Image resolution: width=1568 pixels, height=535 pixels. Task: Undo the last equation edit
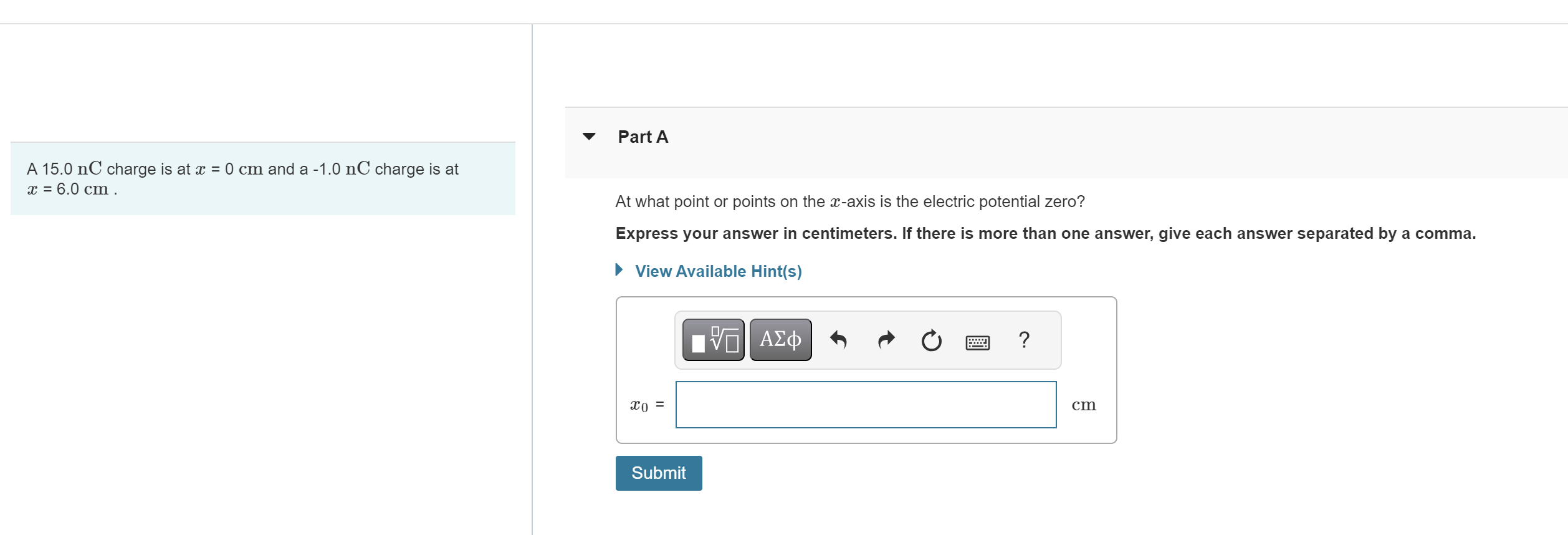[x=839, y=339]
